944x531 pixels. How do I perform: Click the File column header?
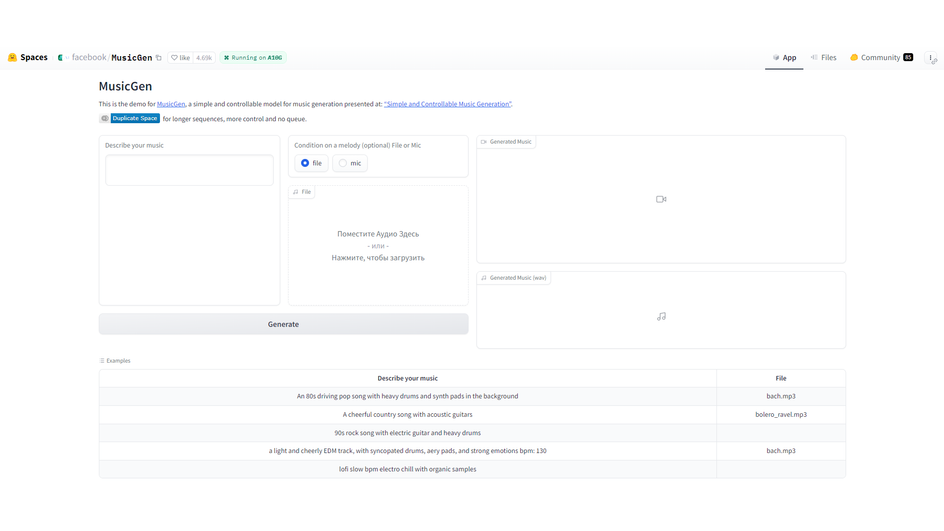click(781, 378)
